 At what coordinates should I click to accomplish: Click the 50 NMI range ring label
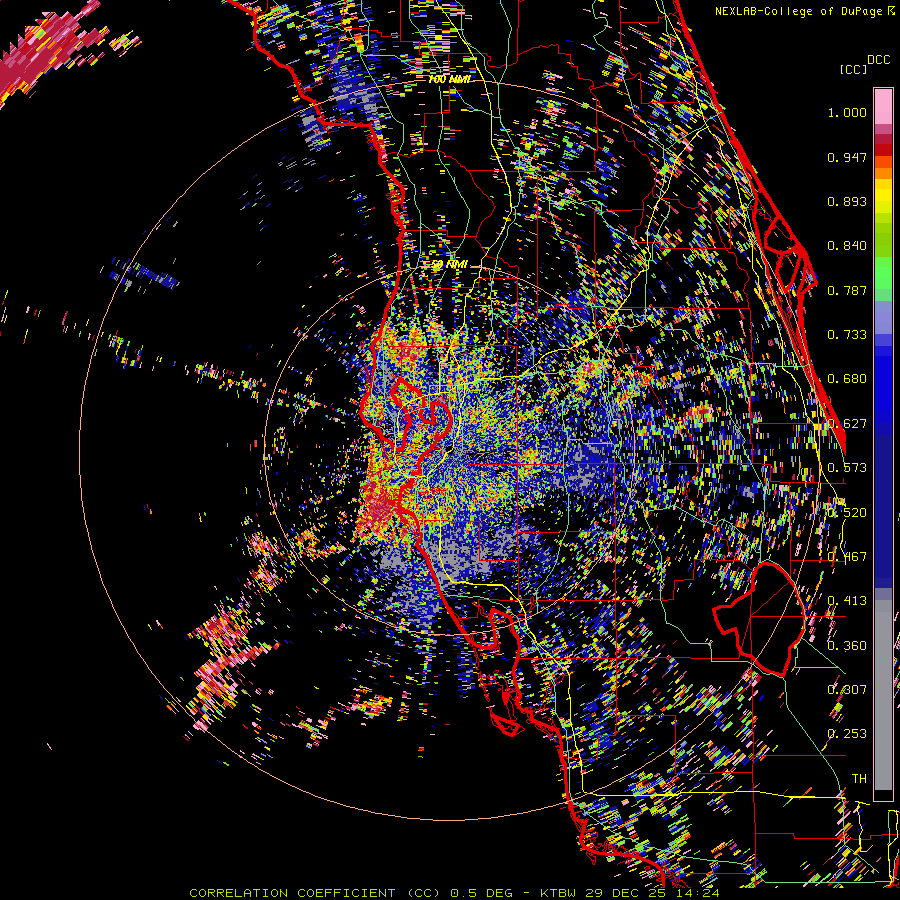[449, 265]
